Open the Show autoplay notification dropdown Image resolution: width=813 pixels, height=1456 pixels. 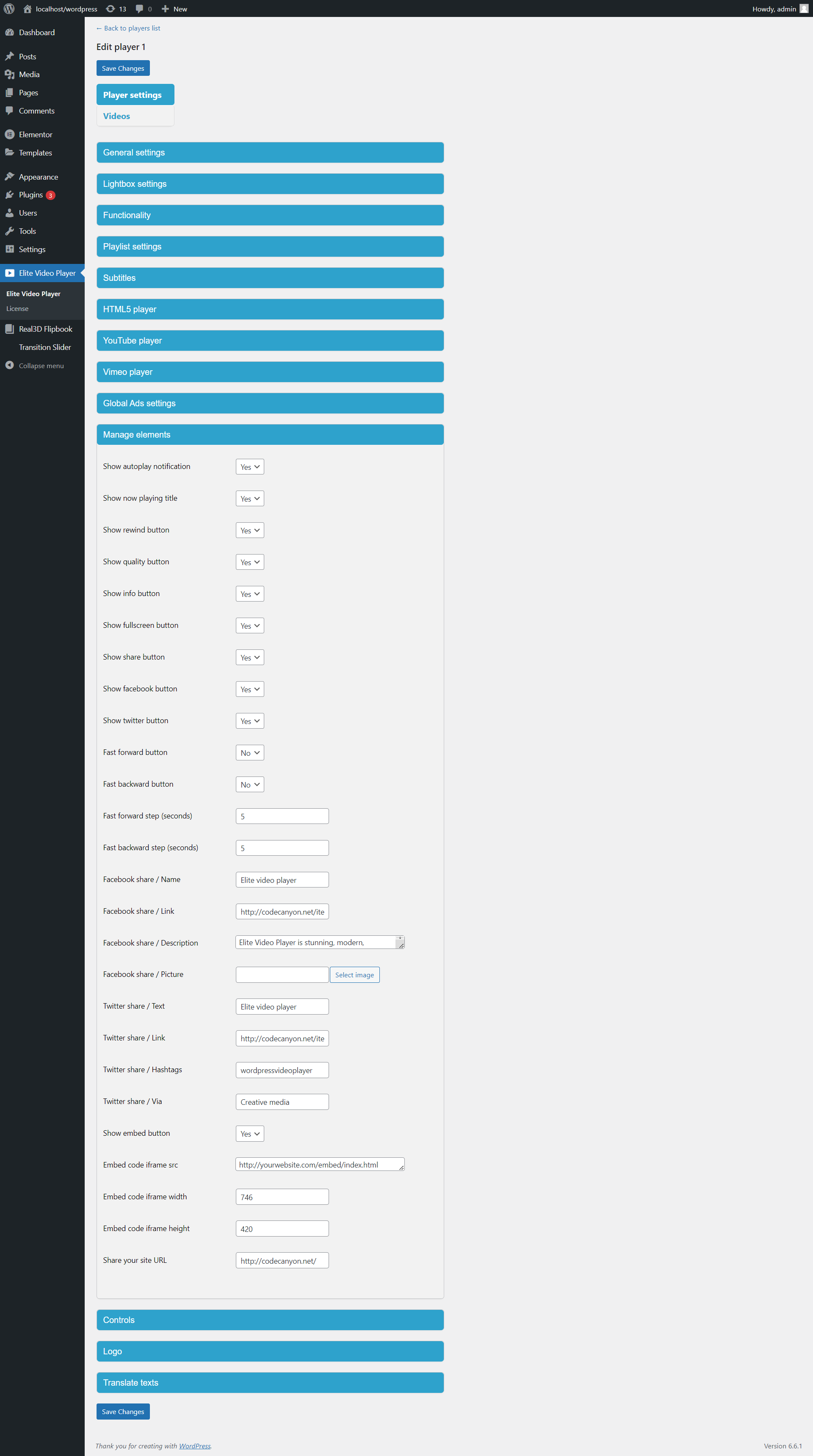click(x=250, y=467)
